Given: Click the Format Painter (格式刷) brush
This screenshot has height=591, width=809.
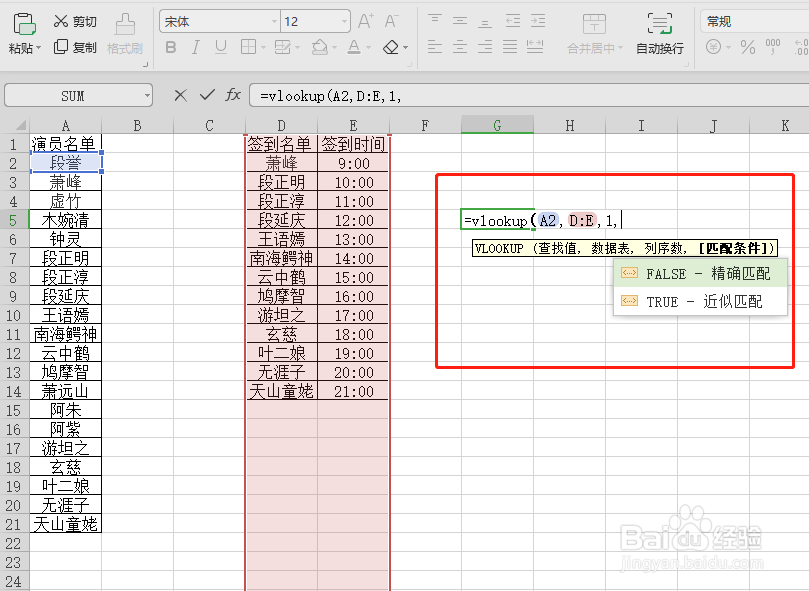Looking at the screenshot, I should 125,34.
